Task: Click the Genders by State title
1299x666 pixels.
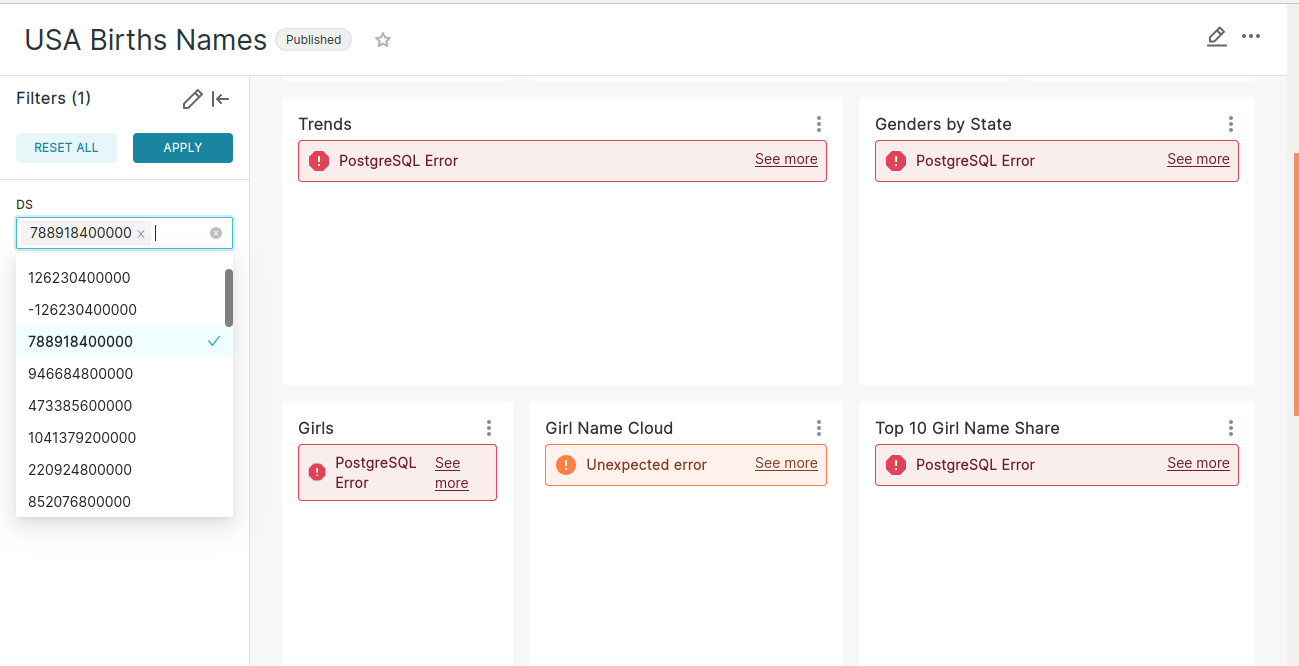Action: coord(943,124)
